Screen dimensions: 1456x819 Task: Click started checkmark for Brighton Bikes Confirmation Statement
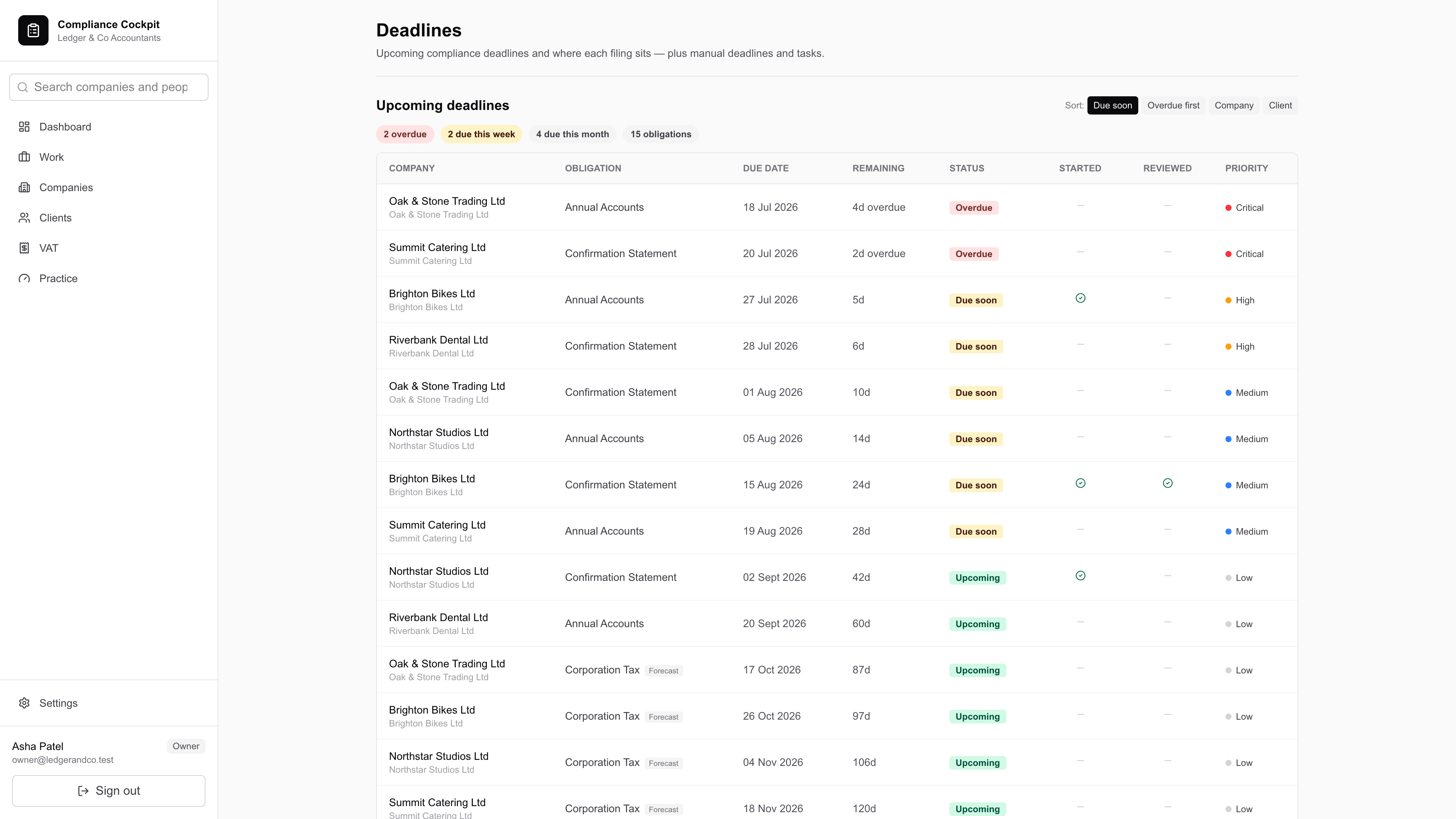click(x=1080, y=483)
